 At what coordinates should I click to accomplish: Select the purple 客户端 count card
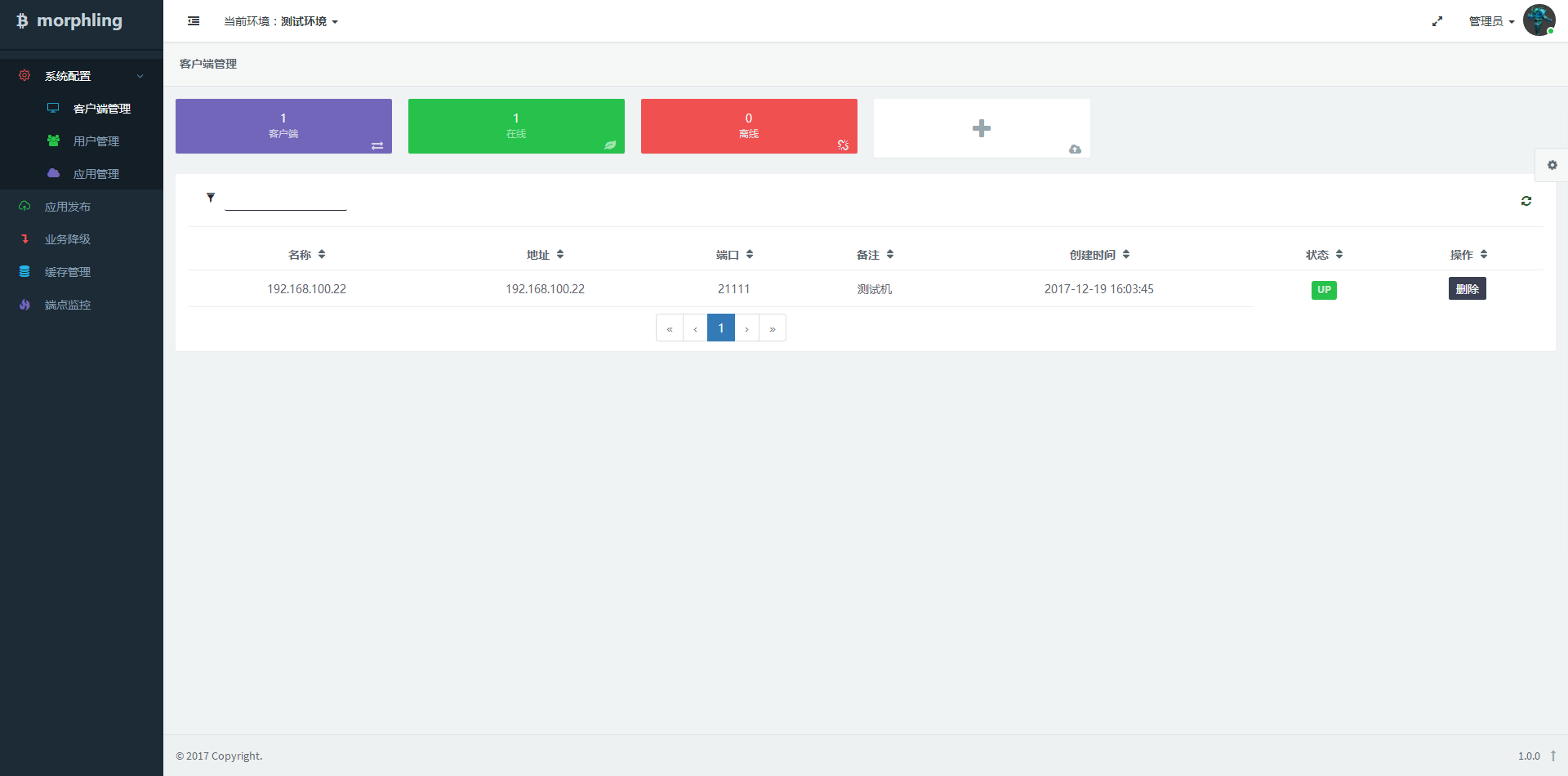click(283, 126)
